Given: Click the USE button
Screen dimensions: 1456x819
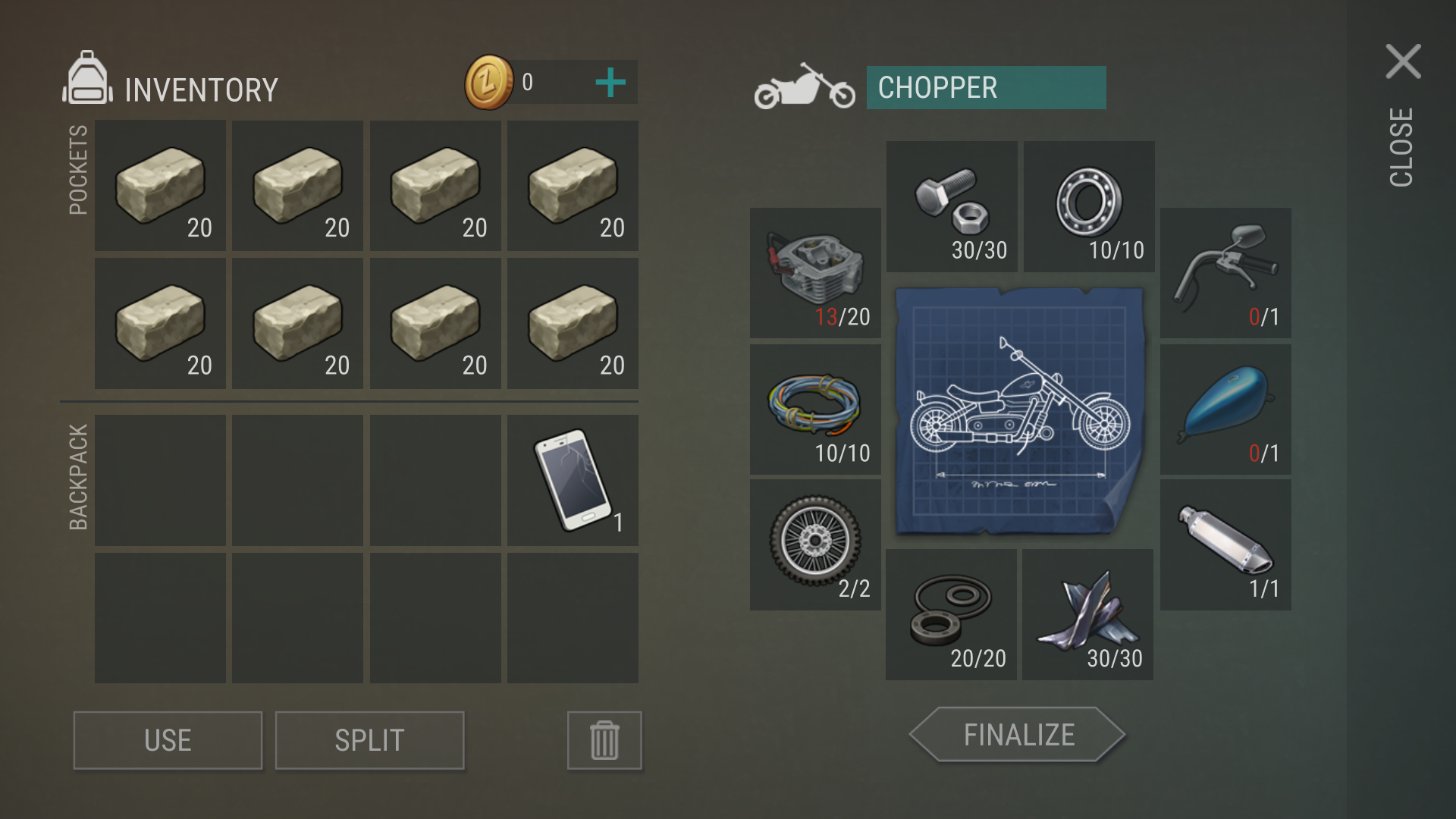Looking at the screenshot, I should [168, 740].
